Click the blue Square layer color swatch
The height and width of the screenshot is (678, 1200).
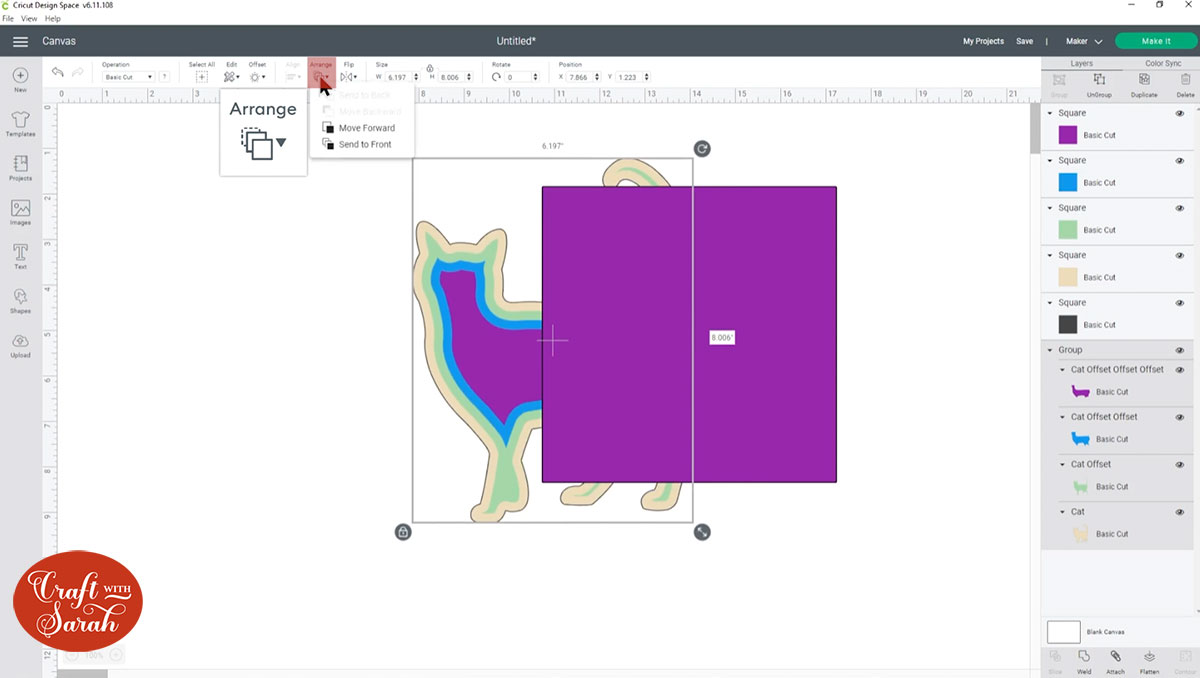point(1068,182)
